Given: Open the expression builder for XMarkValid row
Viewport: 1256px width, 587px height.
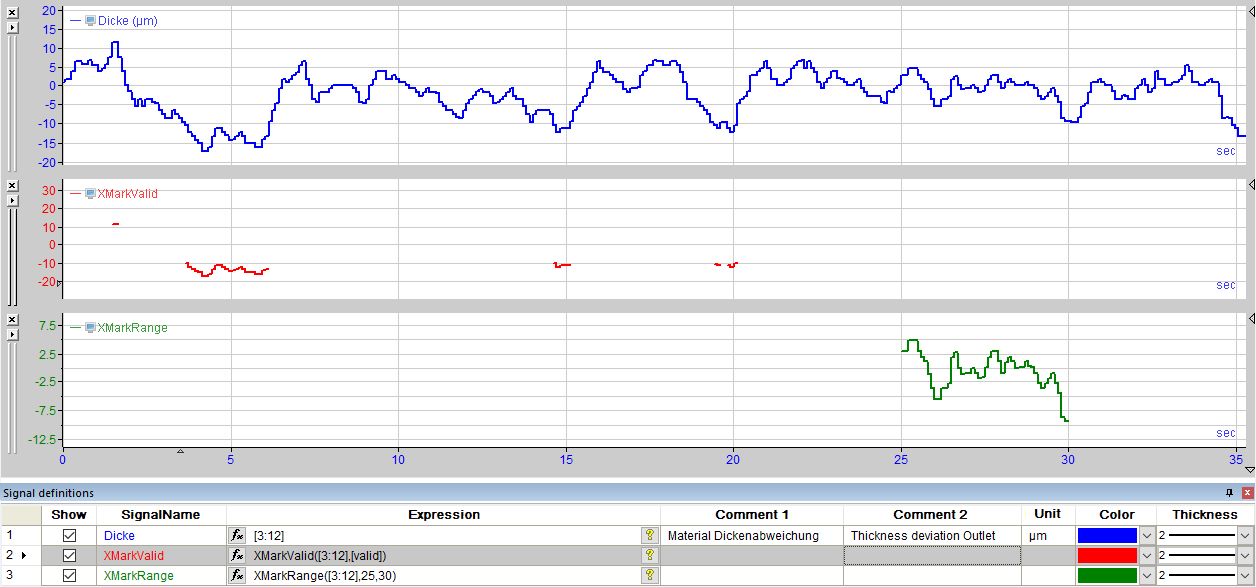Looking at the screenshot, I should [x=237, y=555].
